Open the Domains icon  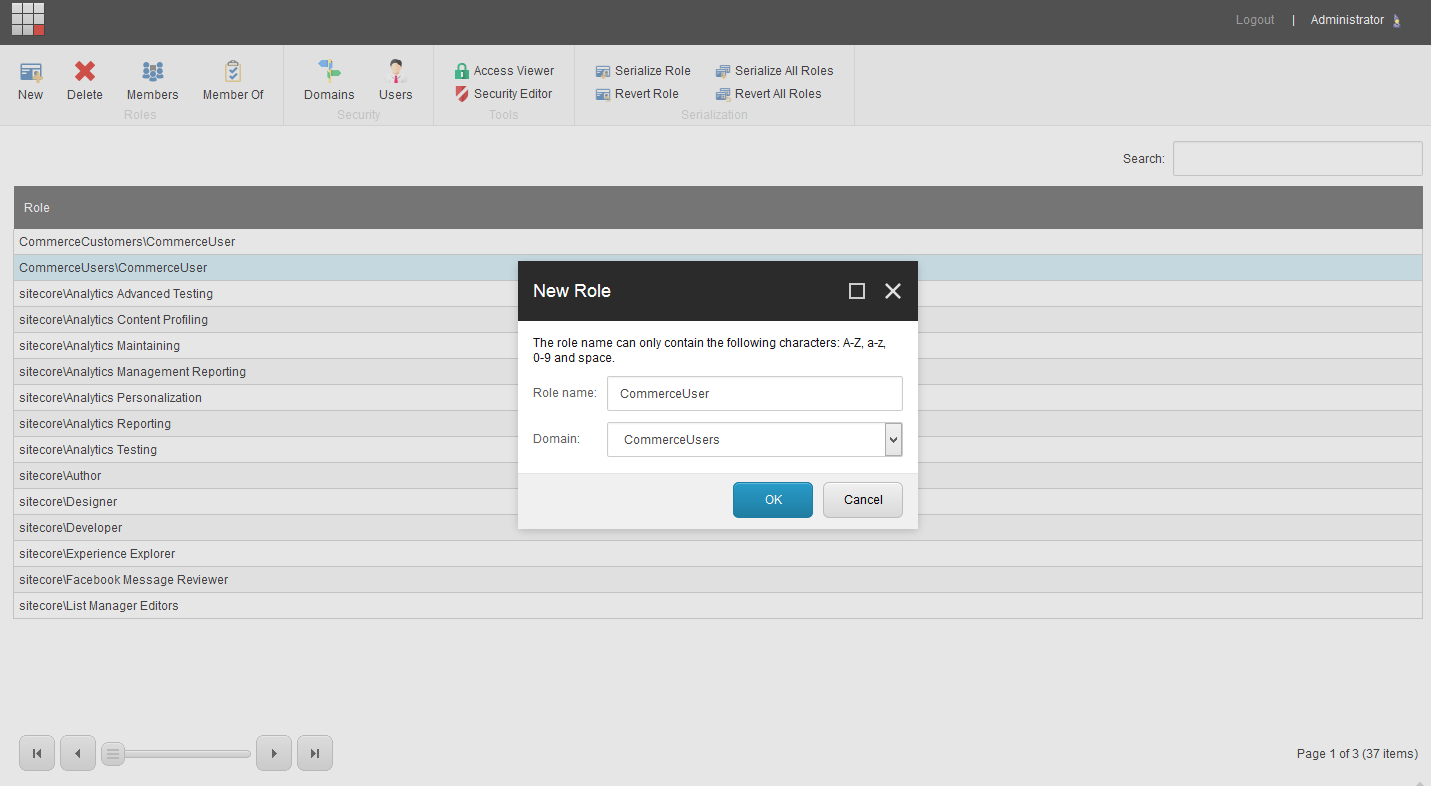point(330,71)
